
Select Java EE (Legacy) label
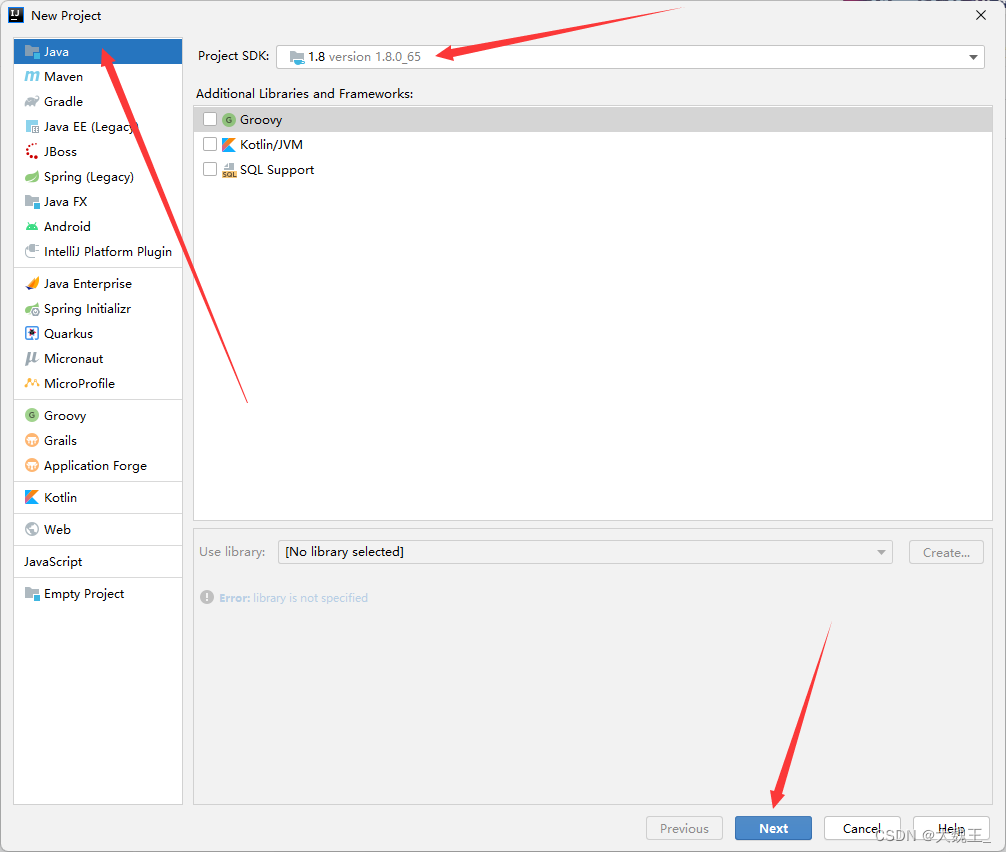coord(91,127)
